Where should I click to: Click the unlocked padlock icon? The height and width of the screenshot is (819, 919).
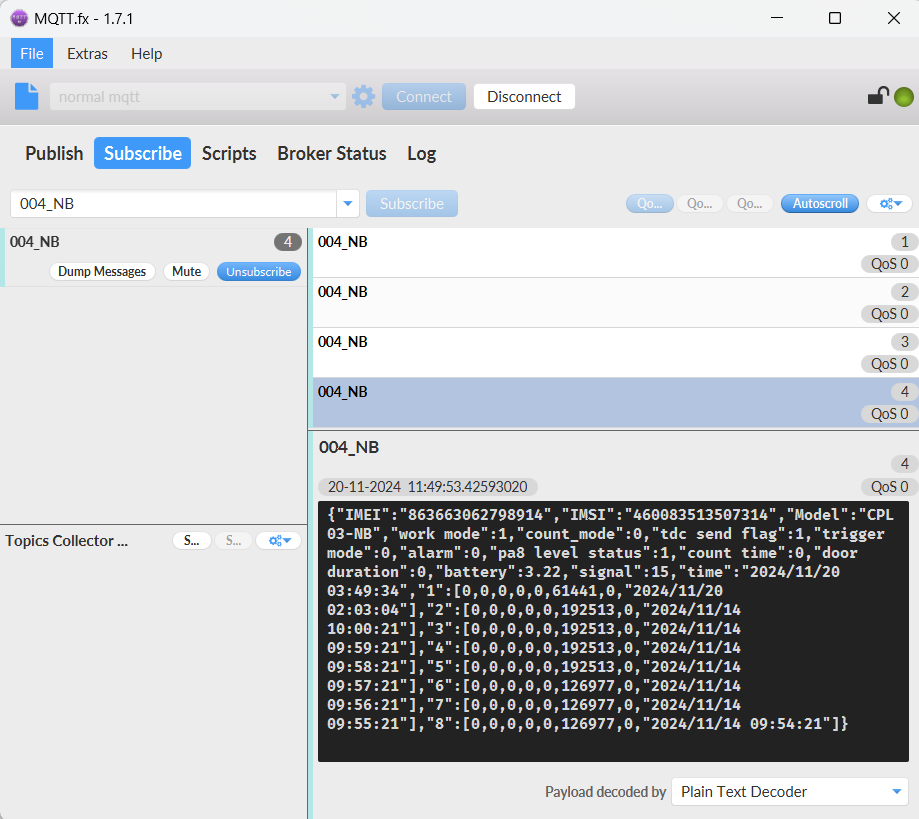[878, 96]
